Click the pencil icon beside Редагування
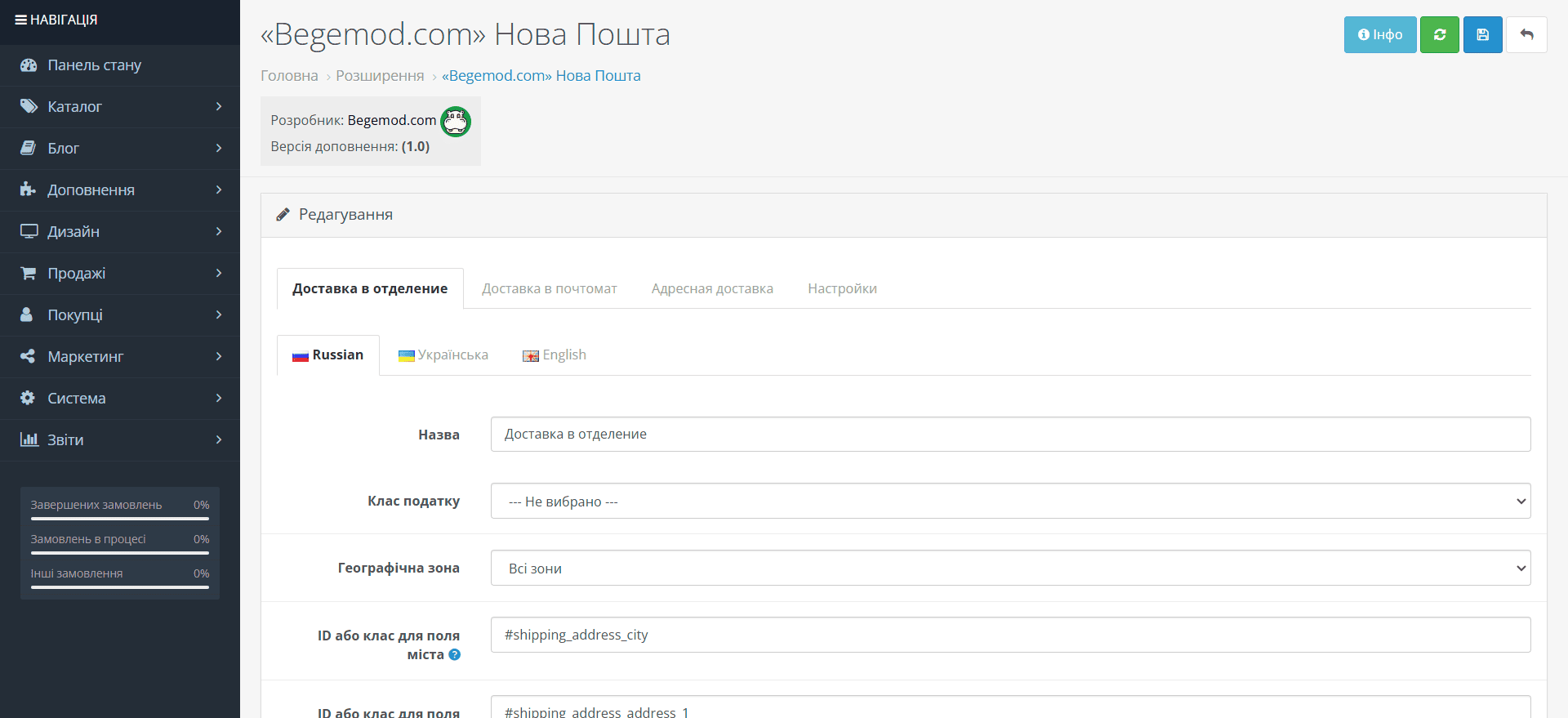Screen dimensions: 1568x718 pos(283,215)
